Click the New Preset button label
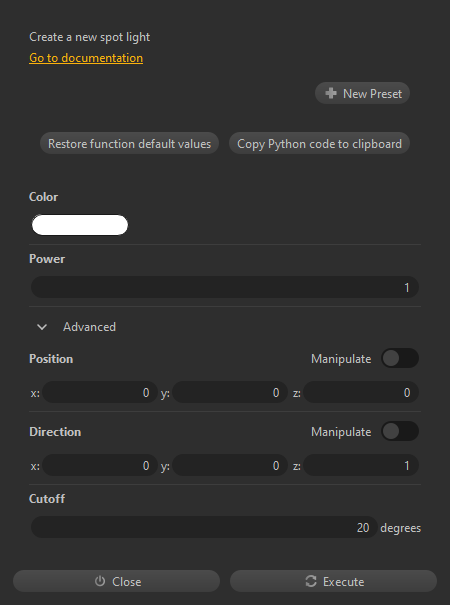The height and width of the screenshot is (605, 450). tap(372, 94)
